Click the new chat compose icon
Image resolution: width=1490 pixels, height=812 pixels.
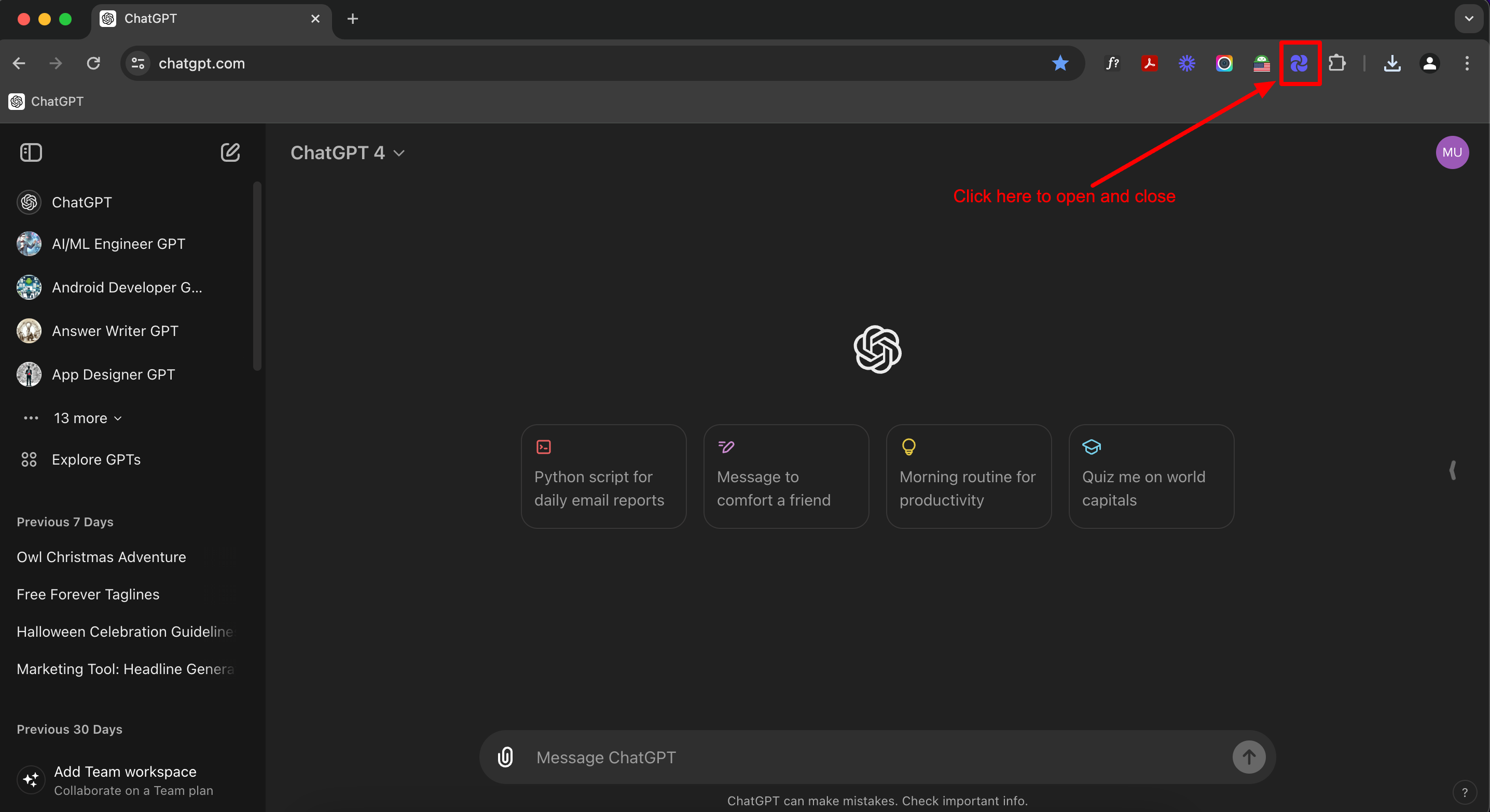coord(230,152)
